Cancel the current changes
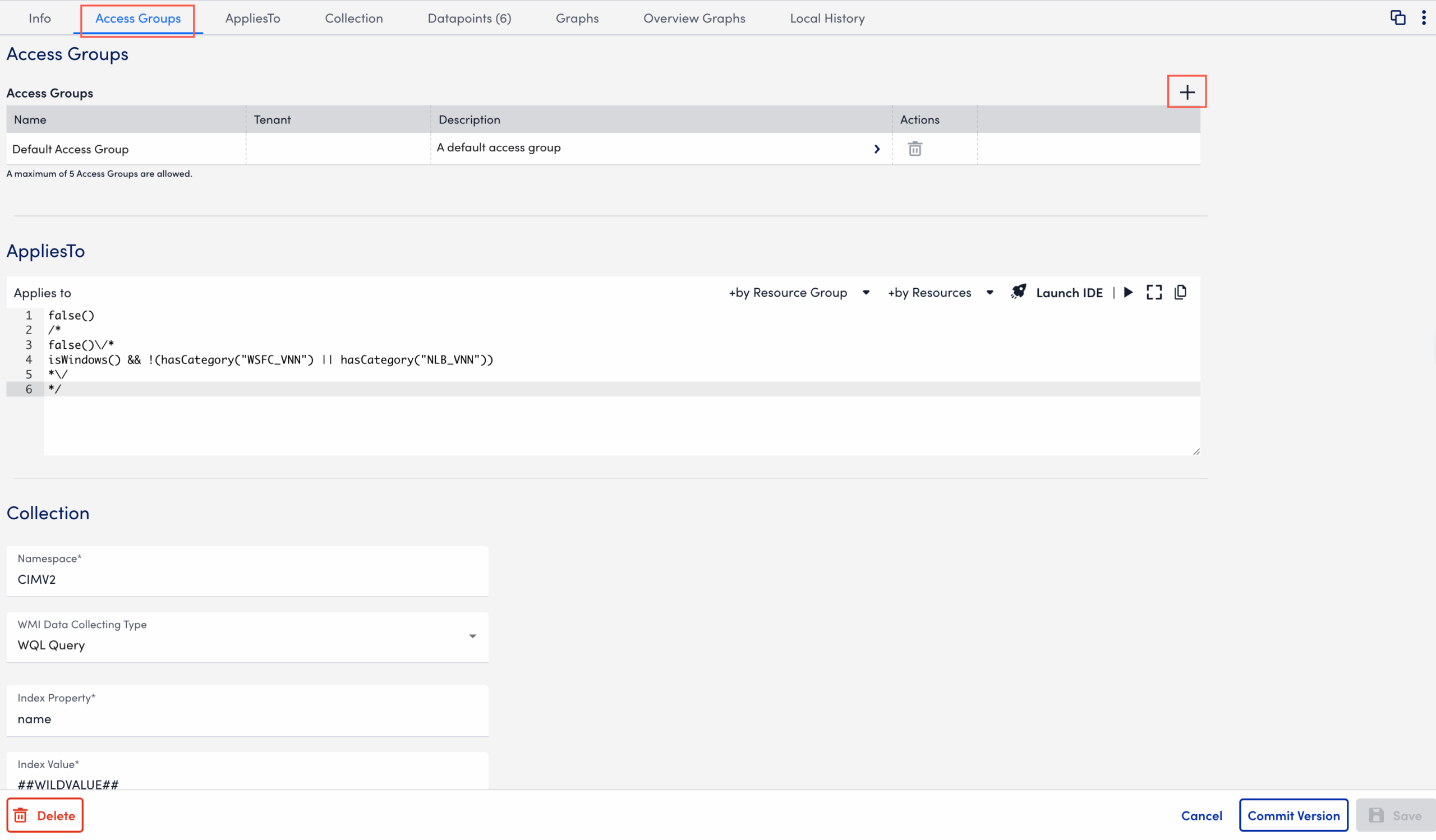The height and width of the screenshot is (840, 1436). click(1202, 815)
